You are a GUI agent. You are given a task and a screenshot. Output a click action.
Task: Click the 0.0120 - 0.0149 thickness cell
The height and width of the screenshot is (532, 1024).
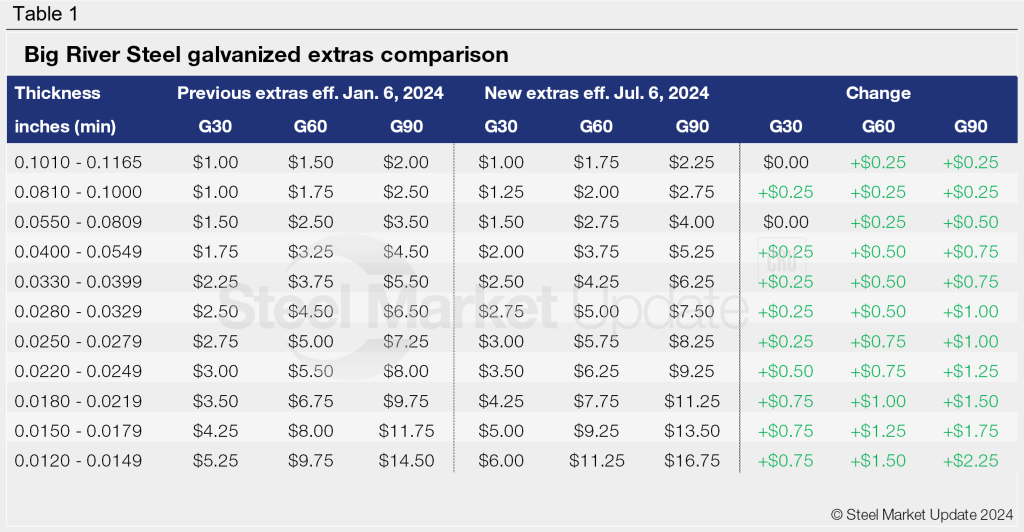tap(79, 461)
